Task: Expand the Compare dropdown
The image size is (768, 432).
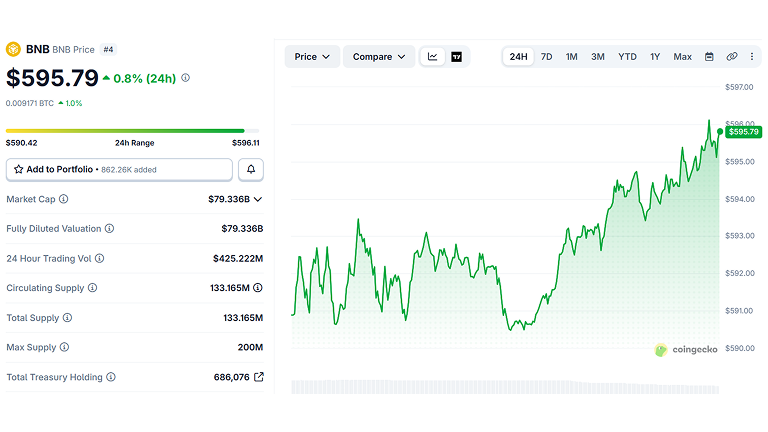Action: tap(379, 57)
